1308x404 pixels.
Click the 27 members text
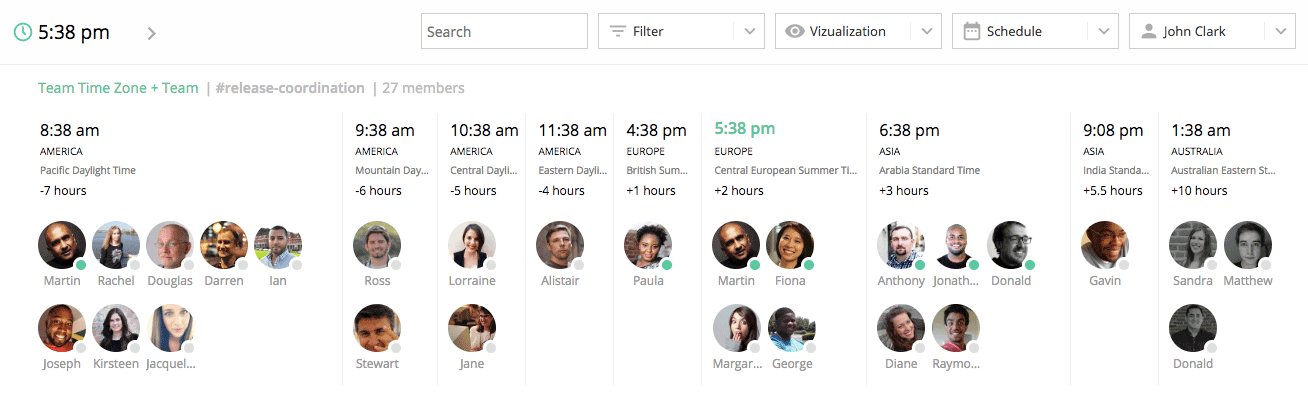(x=423, y=88)
